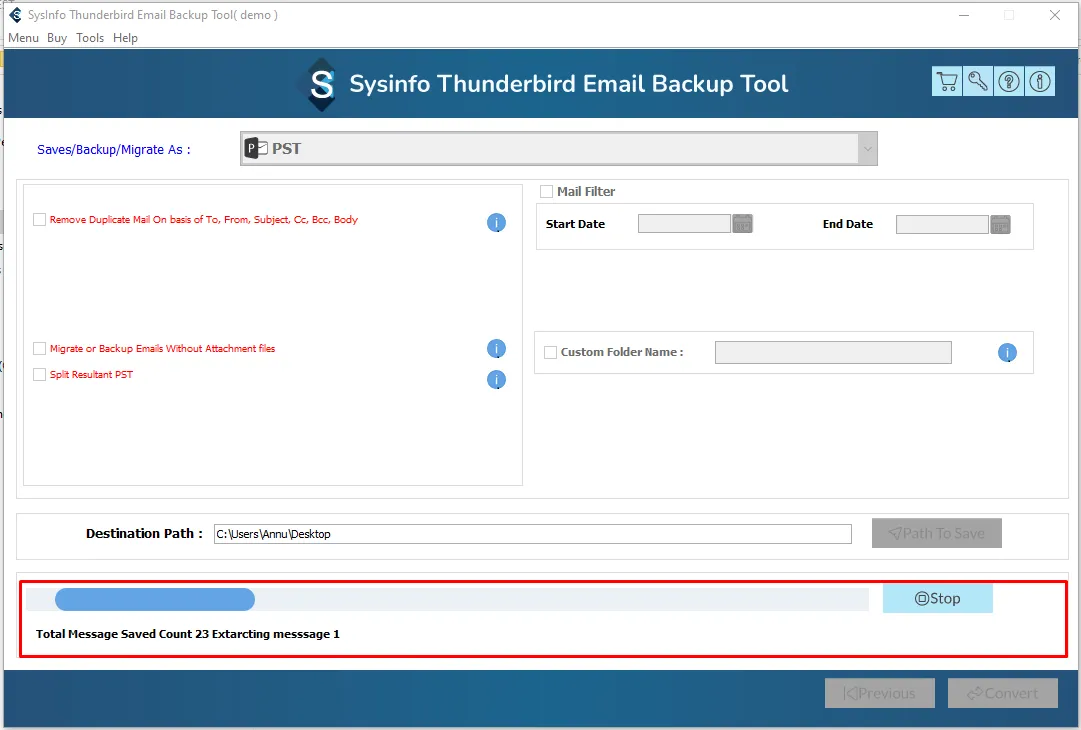Click the shopping cart buy icon
The width and height of the screenshot is (1081, 730).
[947, 81]
